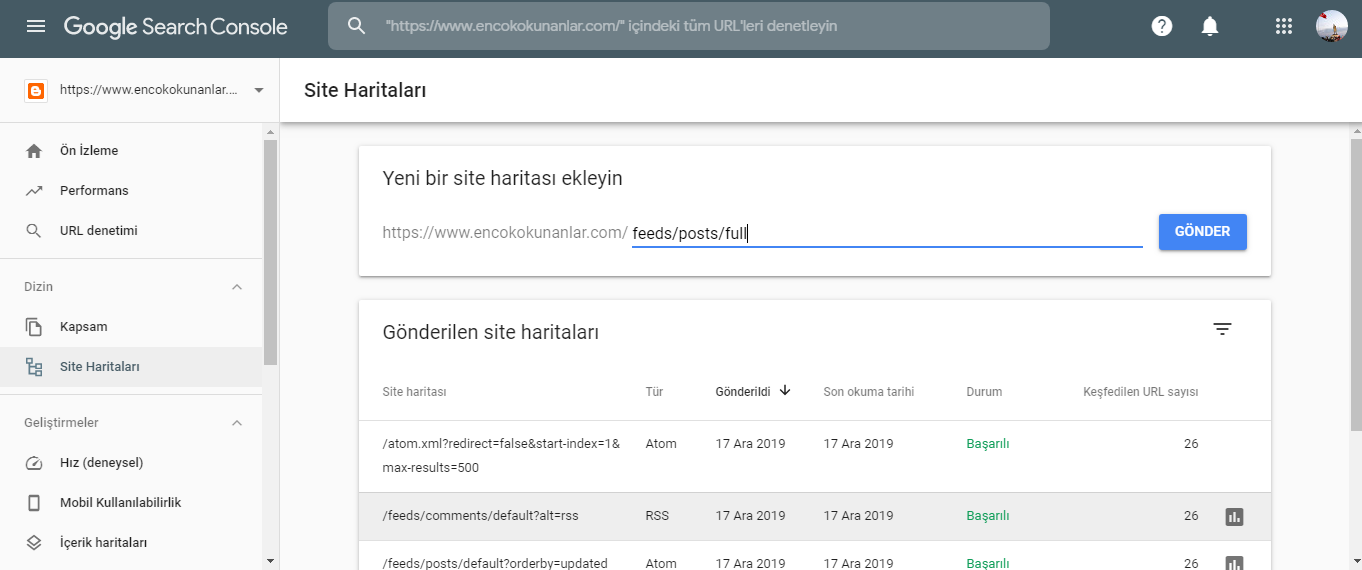This screenshot has height=570, width=1362.
Task: Click the Mobil Kullanılabilirlik phone icon
Action: (x=34, y=503)
